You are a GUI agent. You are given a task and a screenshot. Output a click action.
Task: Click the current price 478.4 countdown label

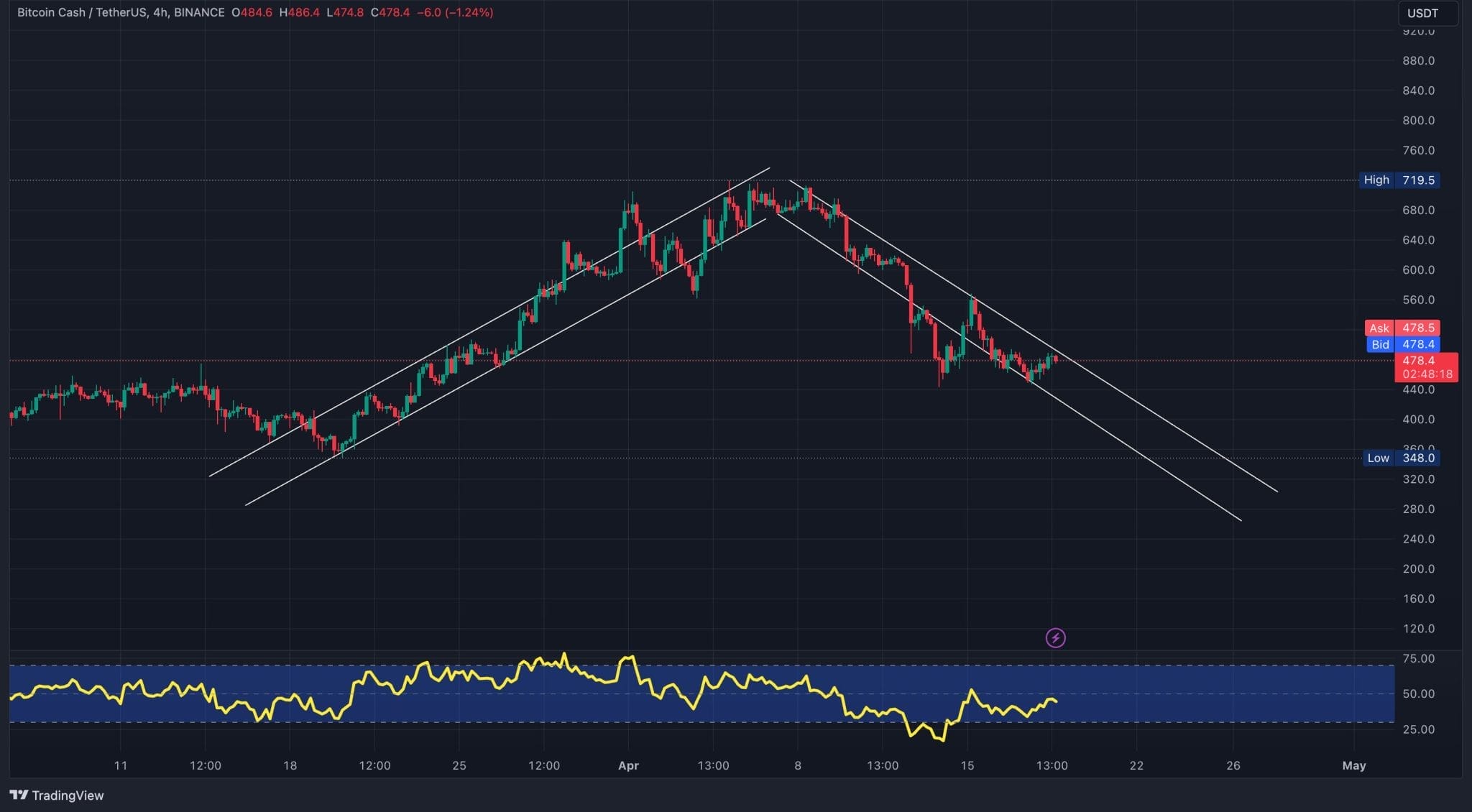pos(1426,367)
